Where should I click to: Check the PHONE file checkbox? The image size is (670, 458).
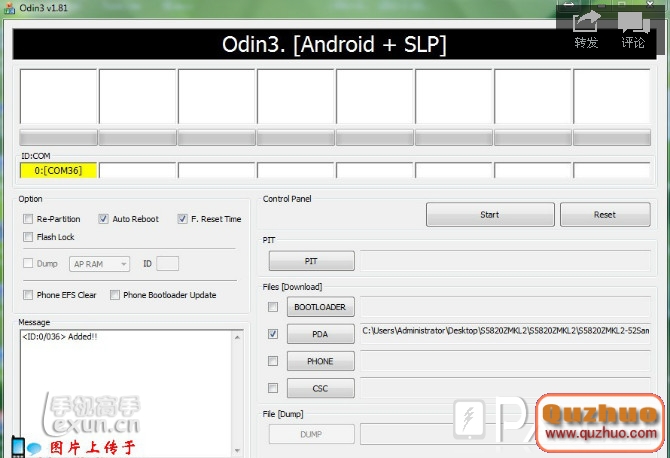click(x=273, y=361)
